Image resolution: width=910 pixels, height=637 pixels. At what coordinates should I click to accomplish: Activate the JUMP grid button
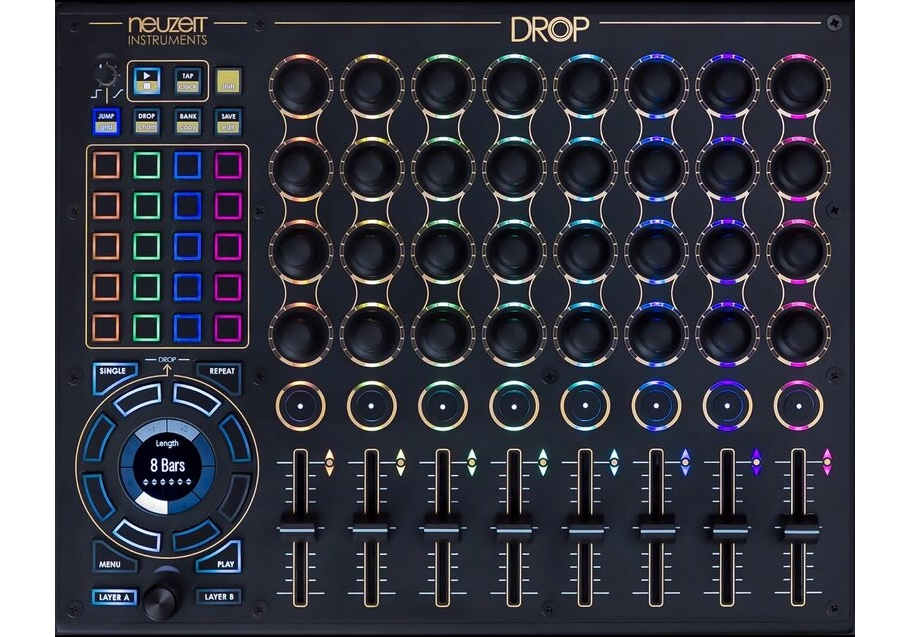pyautogui.click(x=106, y=121)
